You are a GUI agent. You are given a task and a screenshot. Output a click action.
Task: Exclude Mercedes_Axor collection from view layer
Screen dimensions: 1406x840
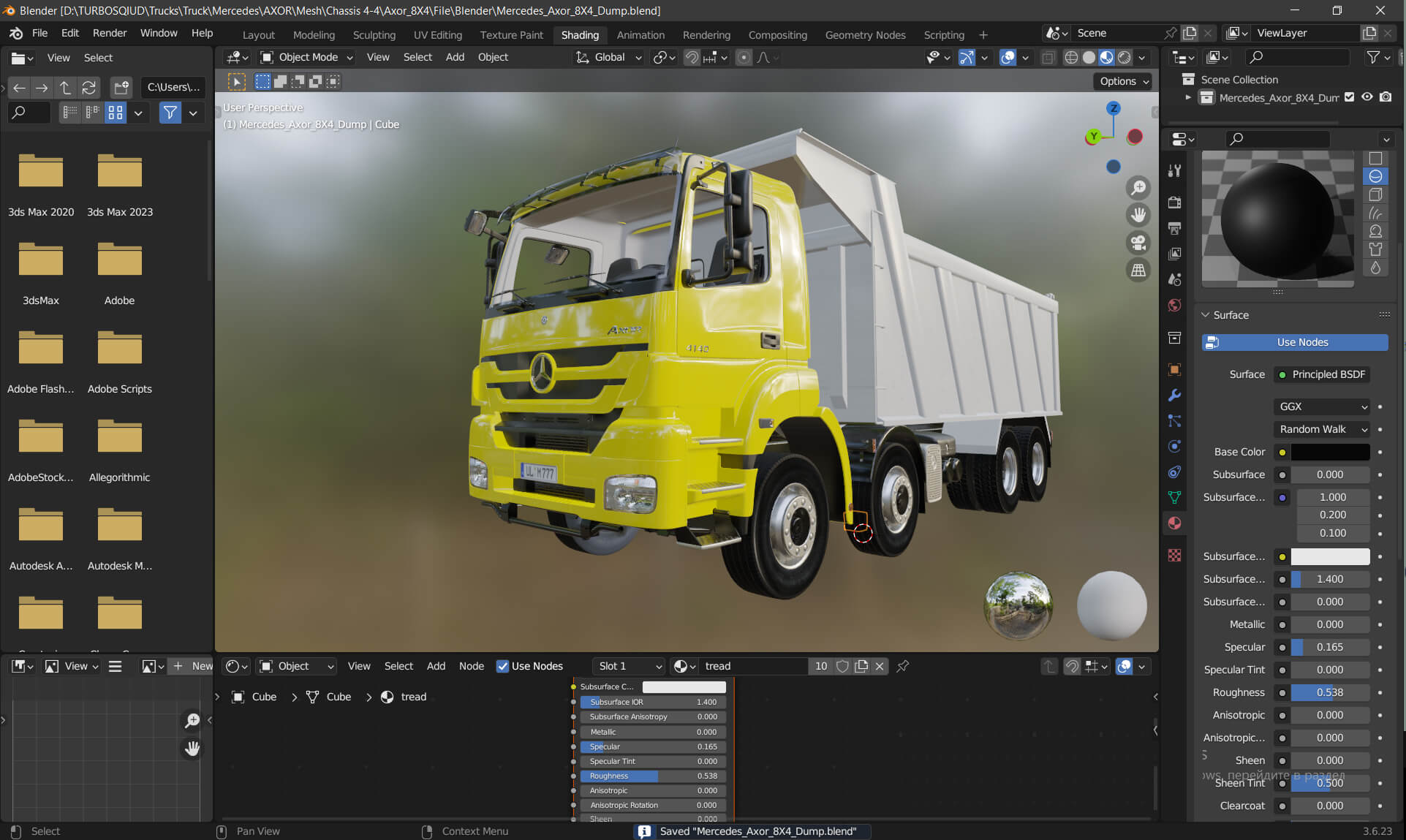pyautogui.click(x=1350, y=97)
